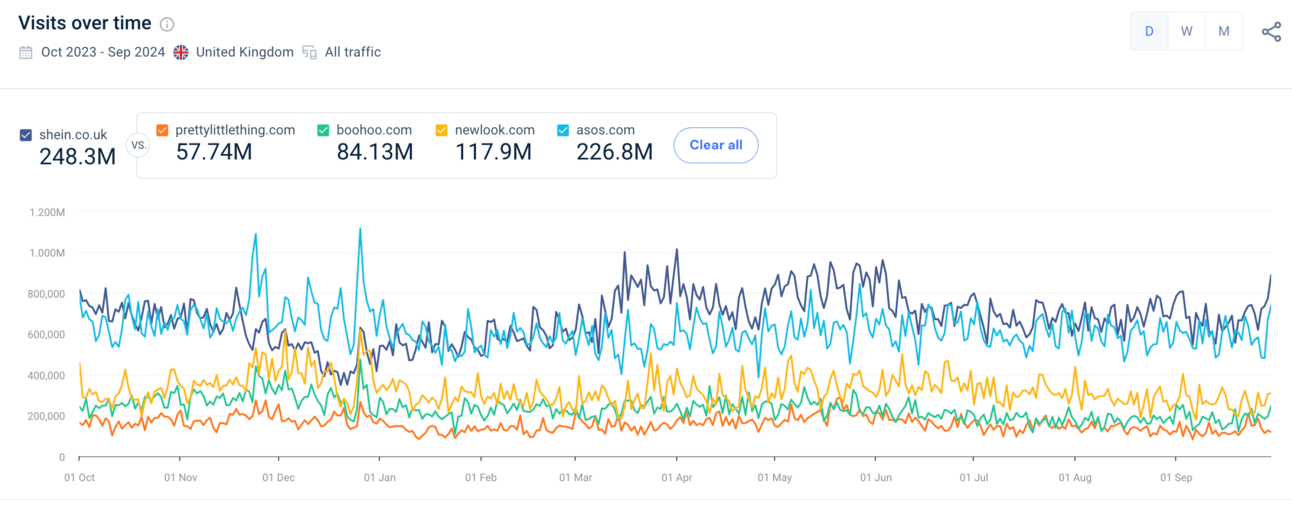The height and width of the screenshot is (511, 1292).
Task: Switch to weekly granularity (W)
Action: 1186,31
